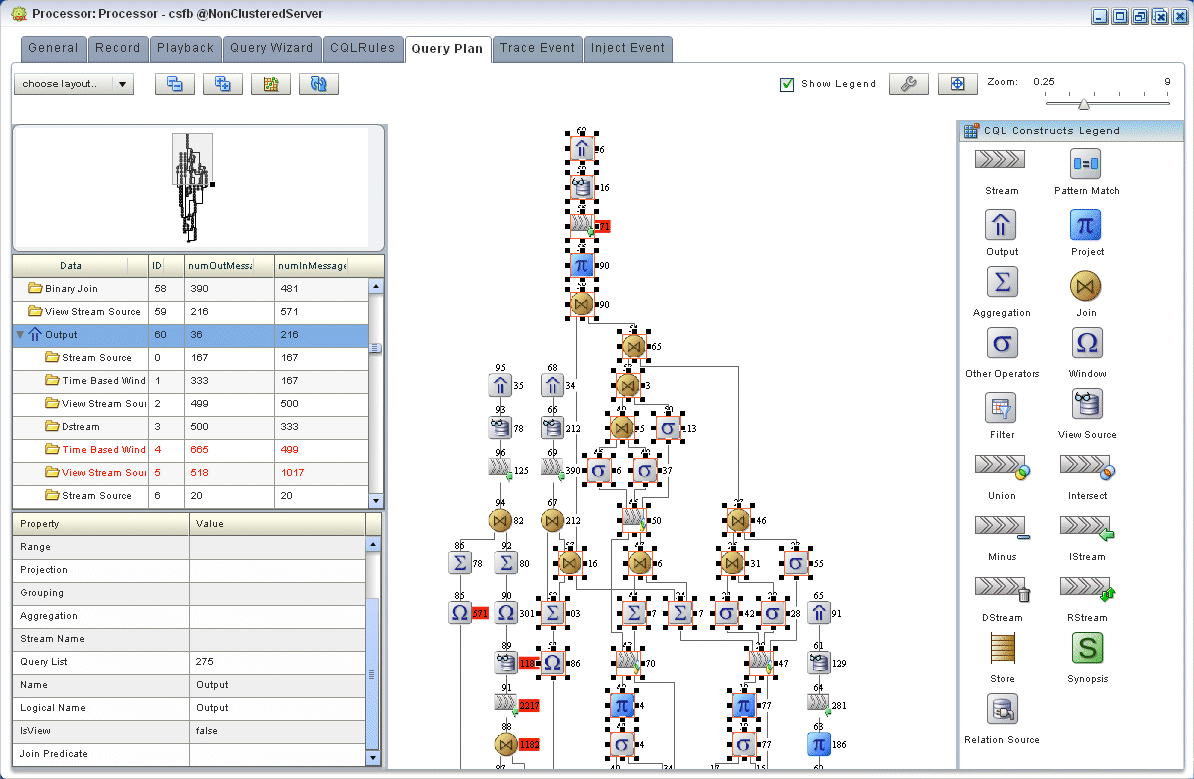1194x779 pixels.
Task: Click the RStream legend icon
Action: [x=1087, y=588]
